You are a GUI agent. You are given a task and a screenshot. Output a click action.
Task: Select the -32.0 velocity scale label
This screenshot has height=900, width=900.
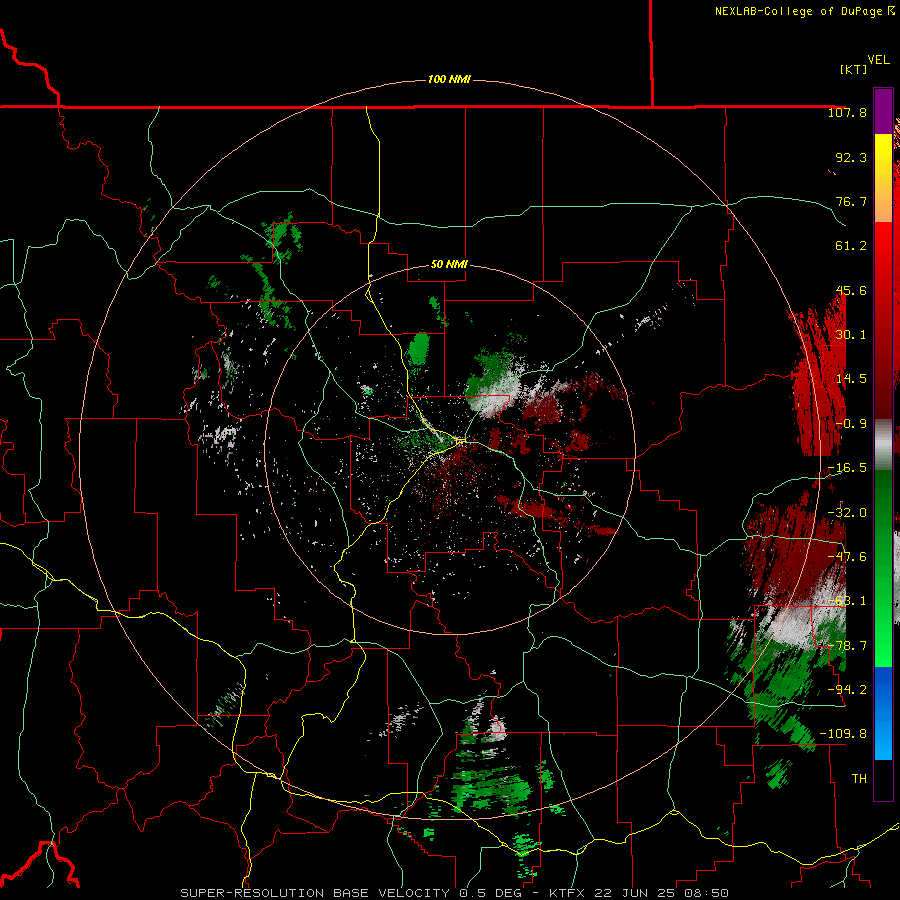[847, 513]
